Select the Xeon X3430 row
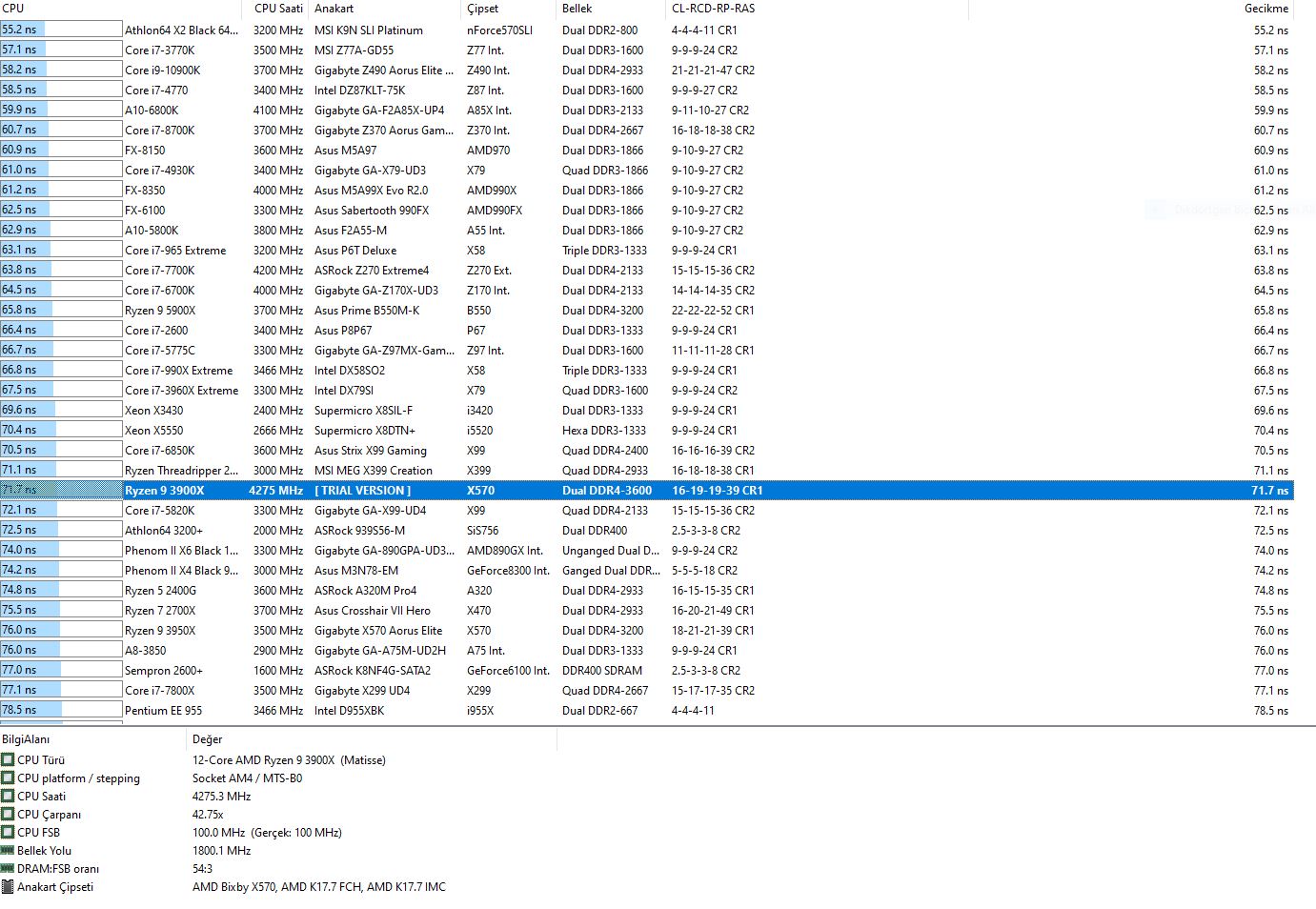Viewport: 1316px width, 909px height. coord(646,410)
